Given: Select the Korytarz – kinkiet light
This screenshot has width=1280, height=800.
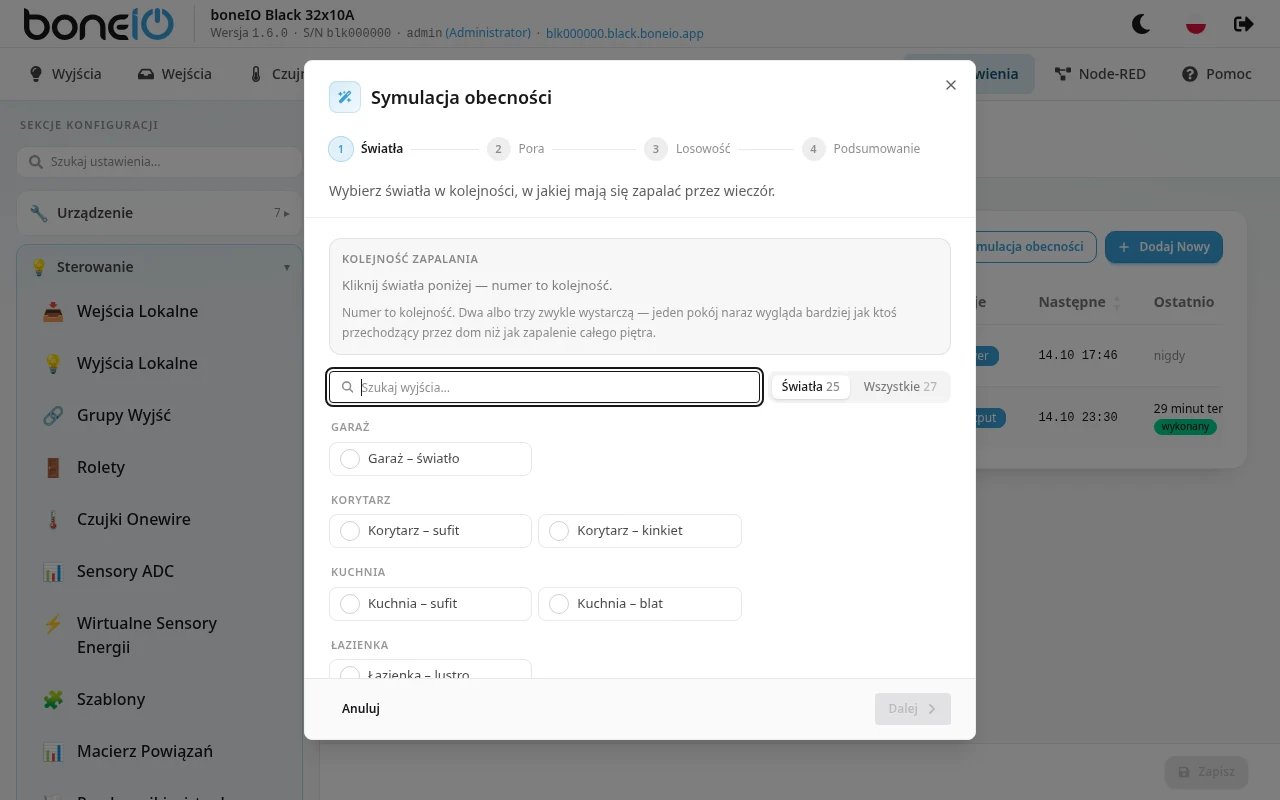Looking at the screenshot, I should pyautogui.click(x=640, y=531).
